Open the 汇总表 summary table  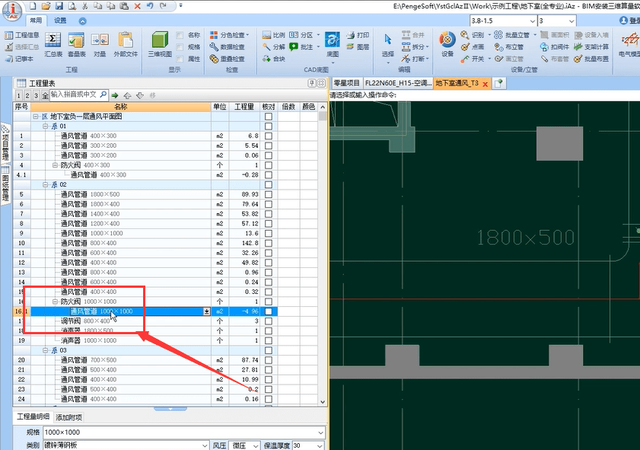(x=53, y=45)
